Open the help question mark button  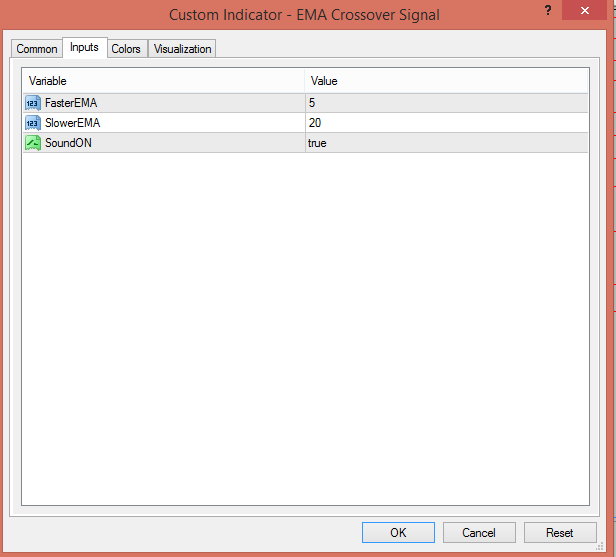click(548, 11)
